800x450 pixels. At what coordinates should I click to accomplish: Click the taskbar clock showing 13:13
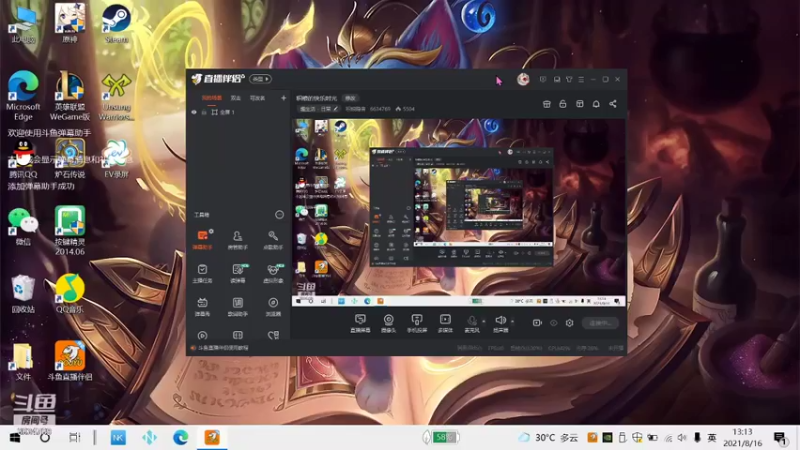tap(742, 437)
